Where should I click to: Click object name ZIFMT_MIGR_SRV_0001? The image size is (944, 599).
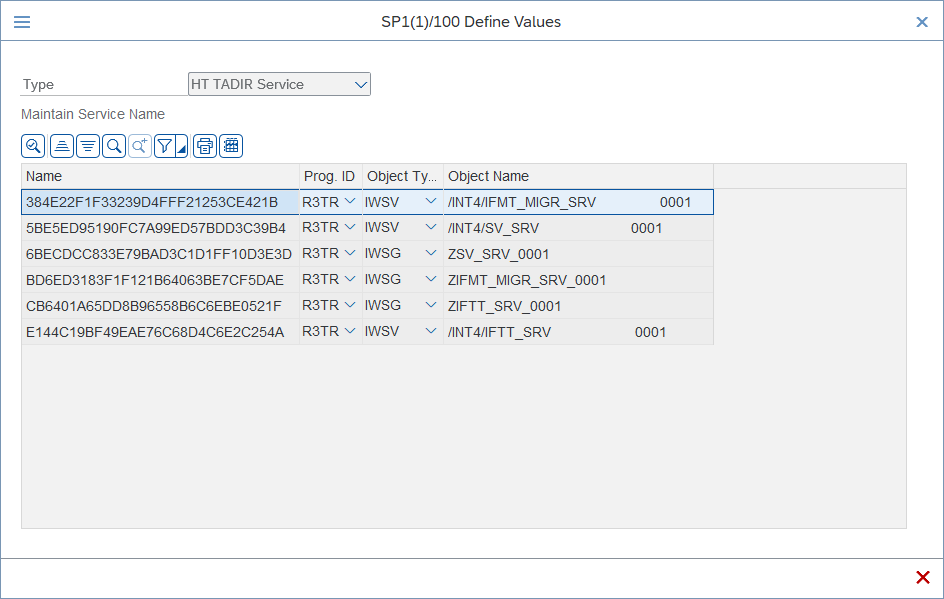coord(578,280)
